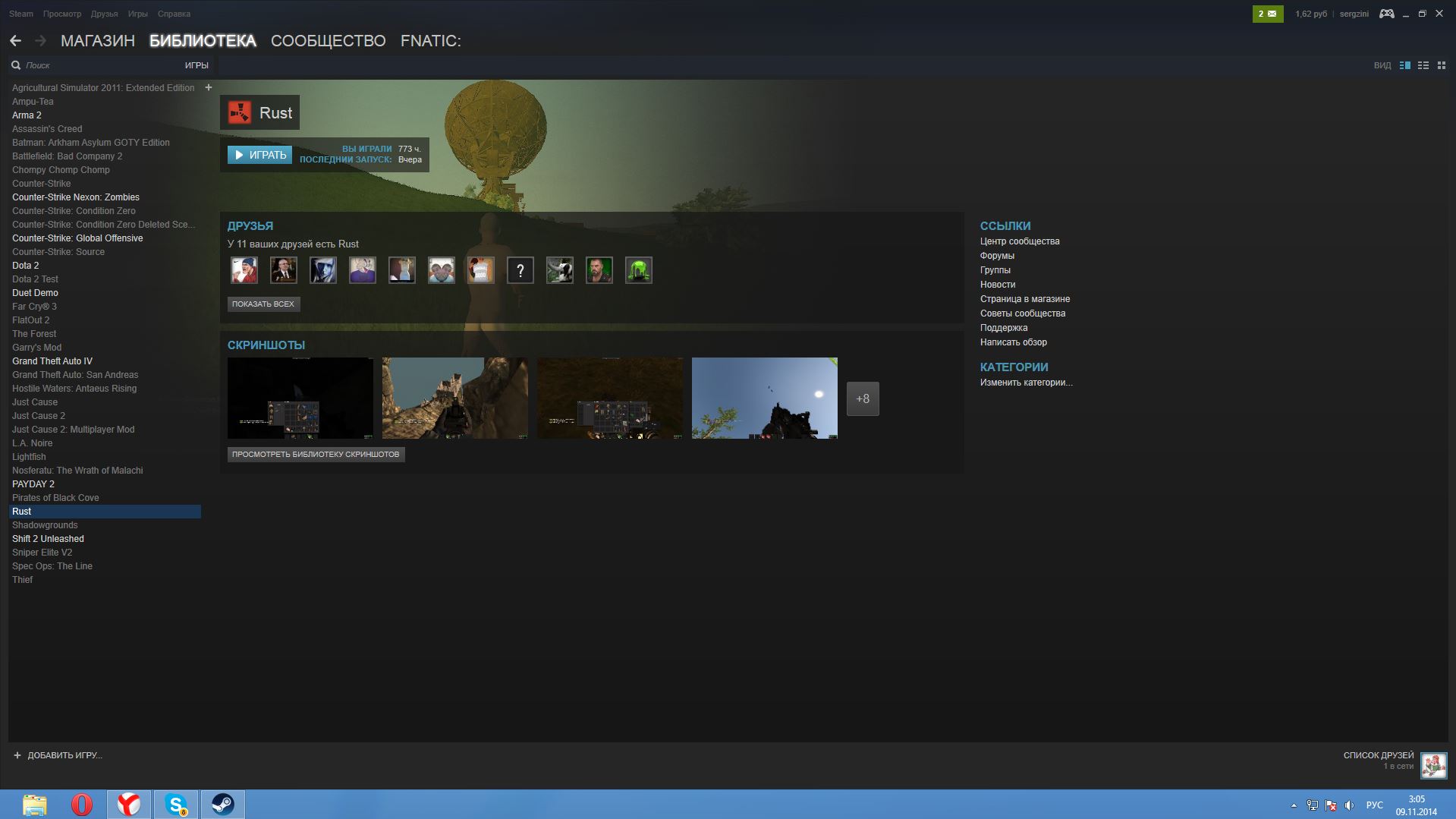Image resolution: width=1456 pixels, height=819 pixels.
Task: Click ПРОСМОТРЕТЬ БИБЛИОТЕКУ СКРИНШОТОВ button
Action: 316,454
